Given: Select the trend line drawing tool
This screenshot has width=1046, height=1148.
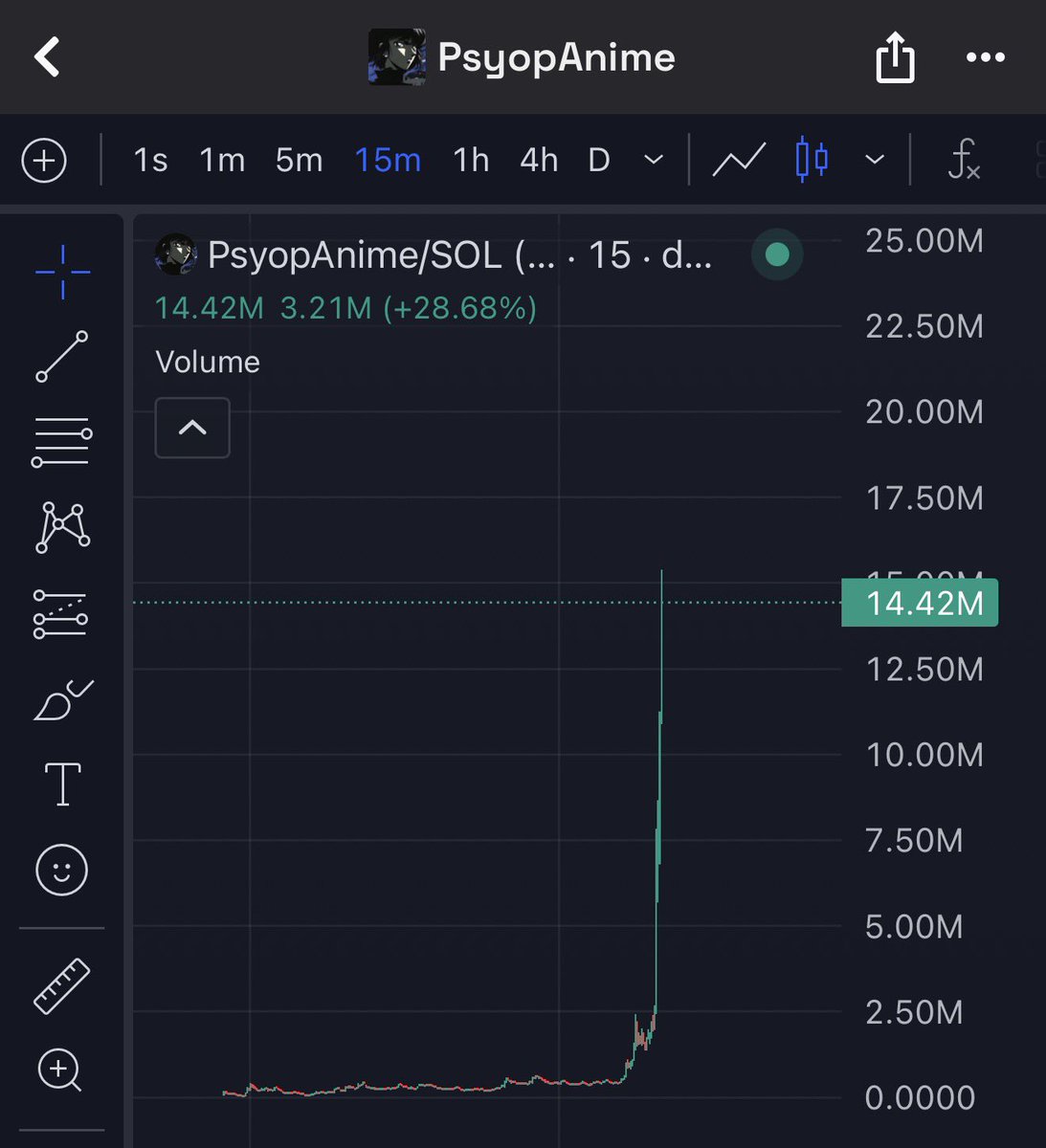Looking at the screenshot, I should (62, 357).
